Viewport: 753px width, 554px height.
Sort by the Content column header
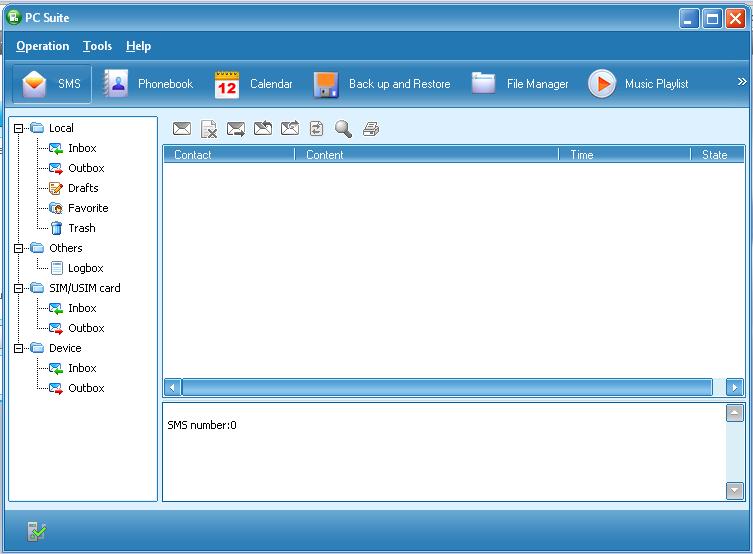point(426,155)
